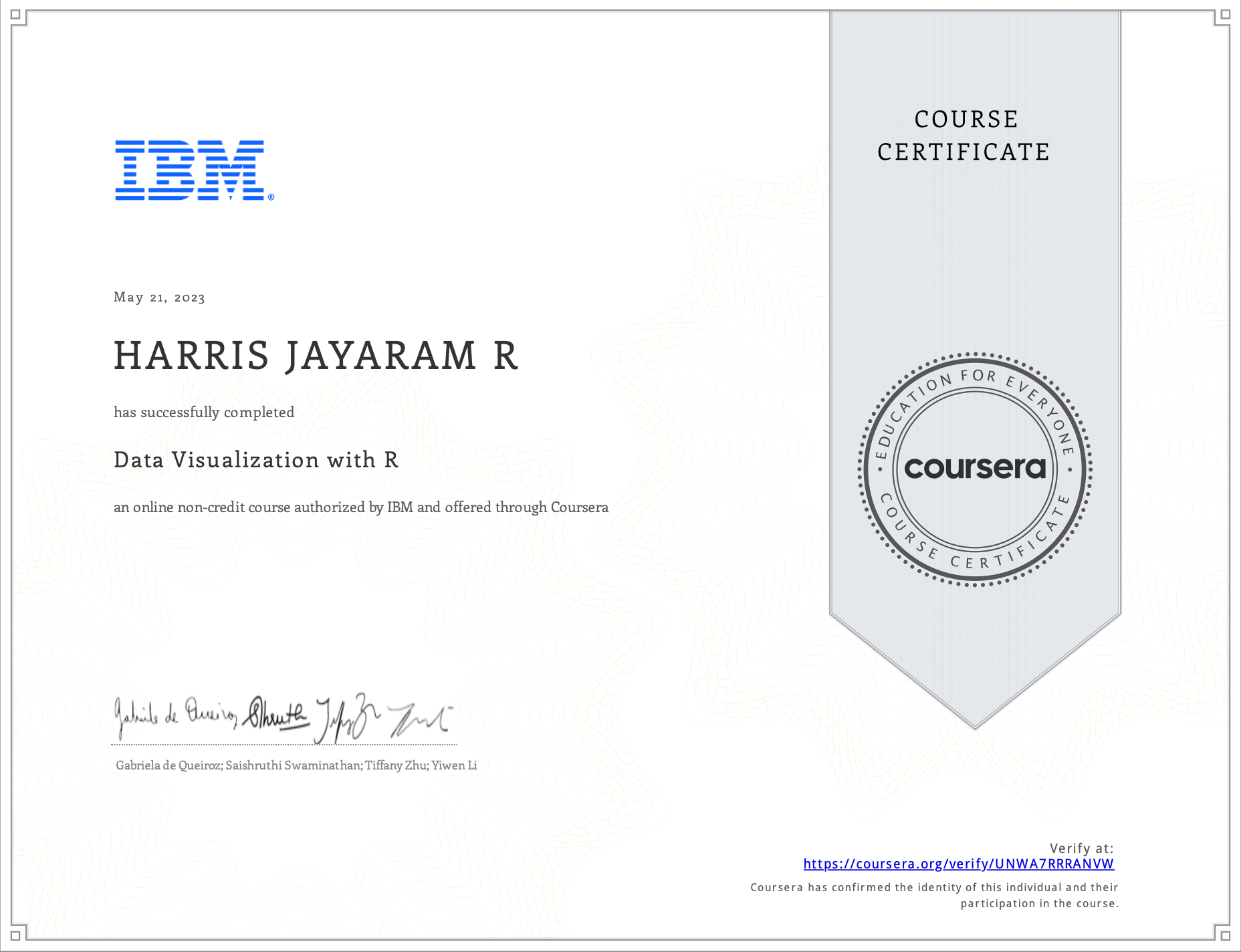Click the fourth signature (Yiwen Li)
This screenshot has height=952, width=1241.
[421, 721]
